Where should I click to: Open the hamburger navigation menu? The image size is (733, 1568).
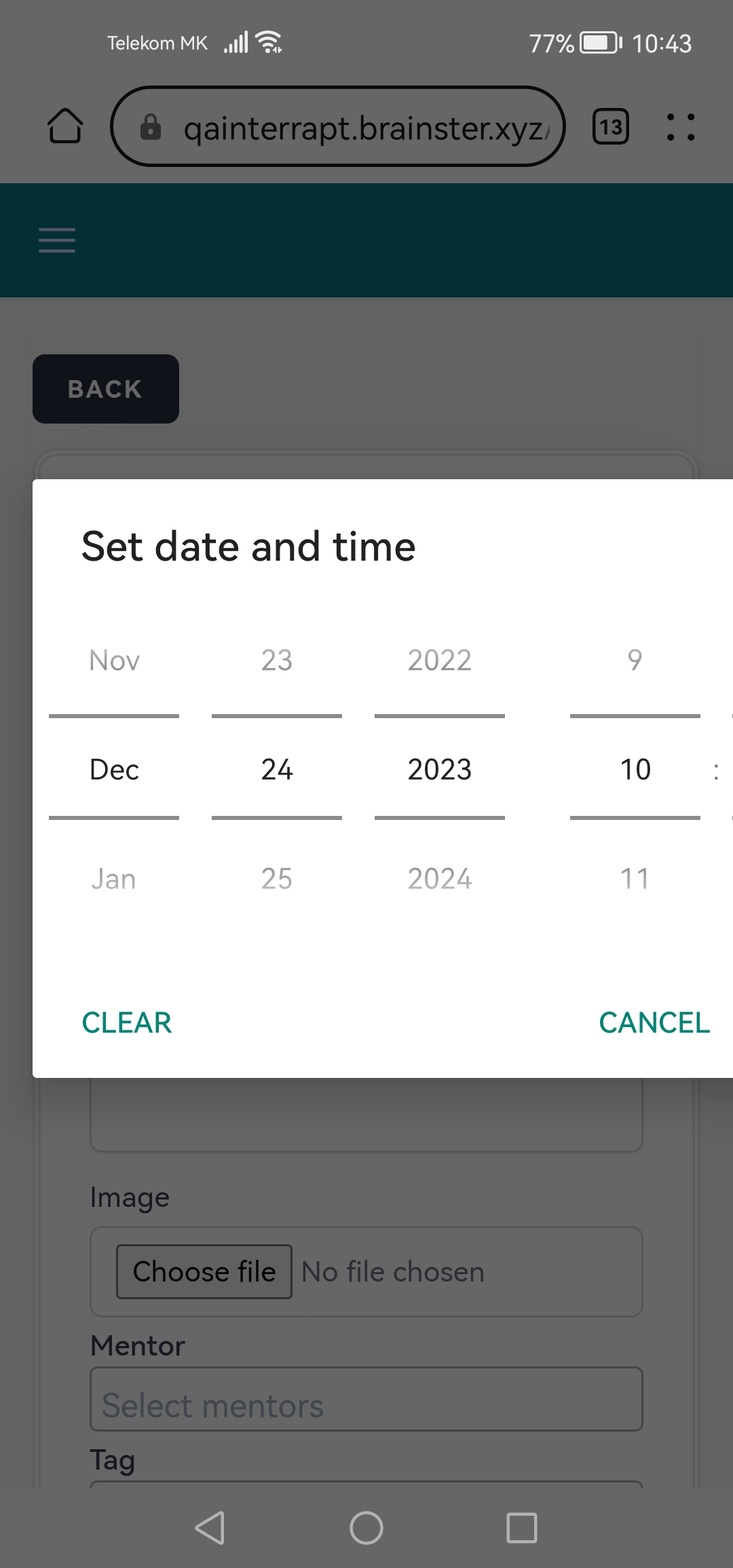point(57,240)
